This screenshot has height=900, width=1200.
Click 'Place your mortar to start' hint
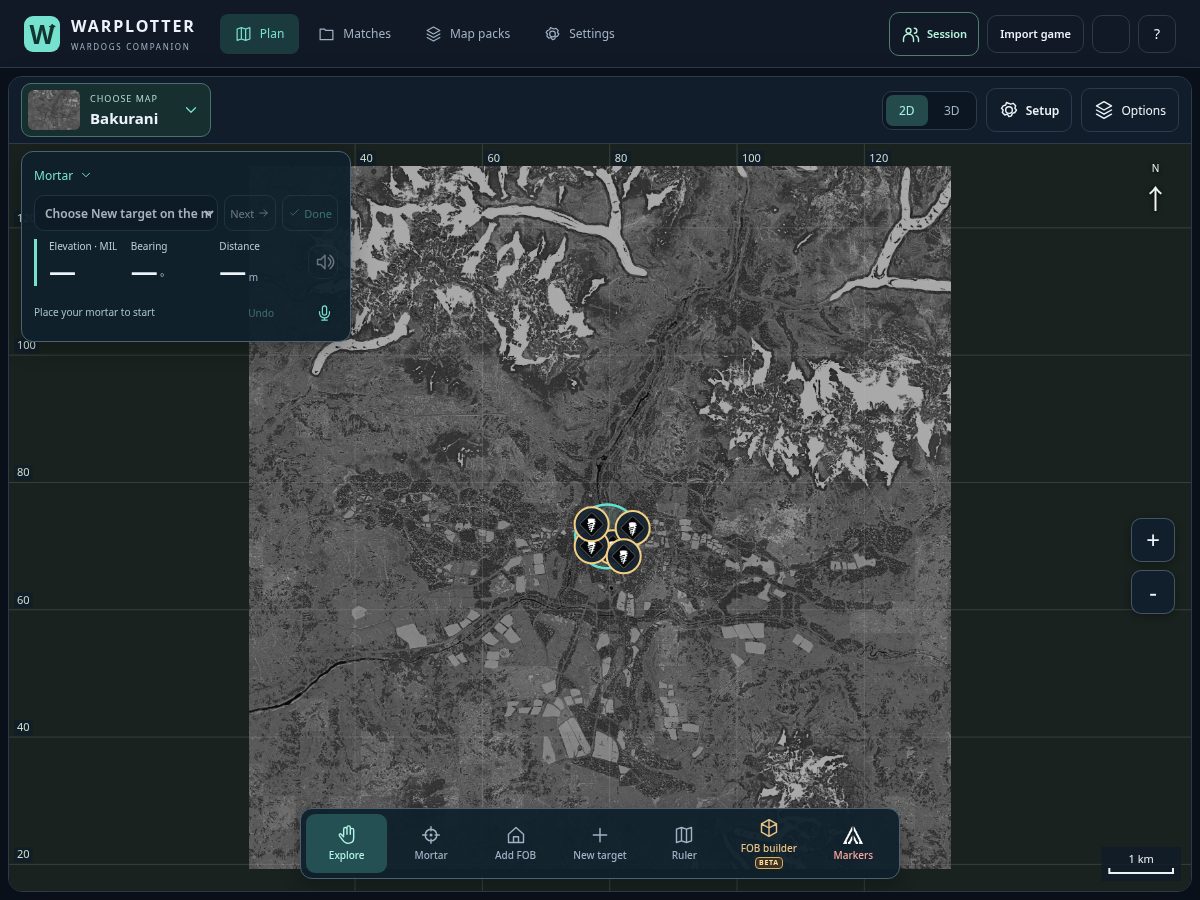(94, 312)
